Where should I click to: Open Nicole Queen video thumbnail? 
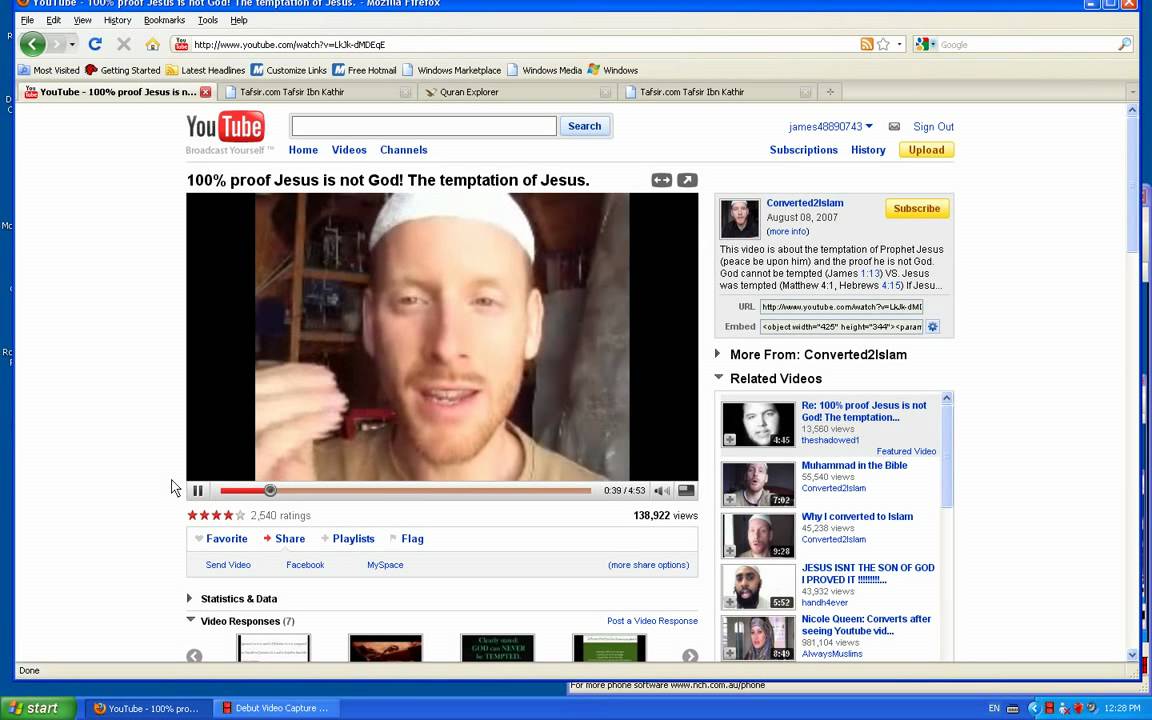(757, 637)
